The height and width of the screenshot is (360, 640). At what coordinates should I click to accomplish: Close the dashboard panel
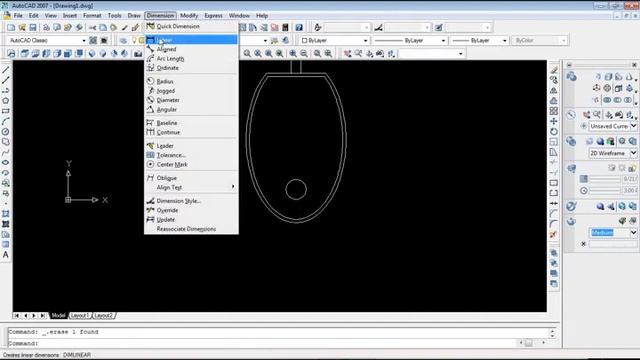pos(634,65)
